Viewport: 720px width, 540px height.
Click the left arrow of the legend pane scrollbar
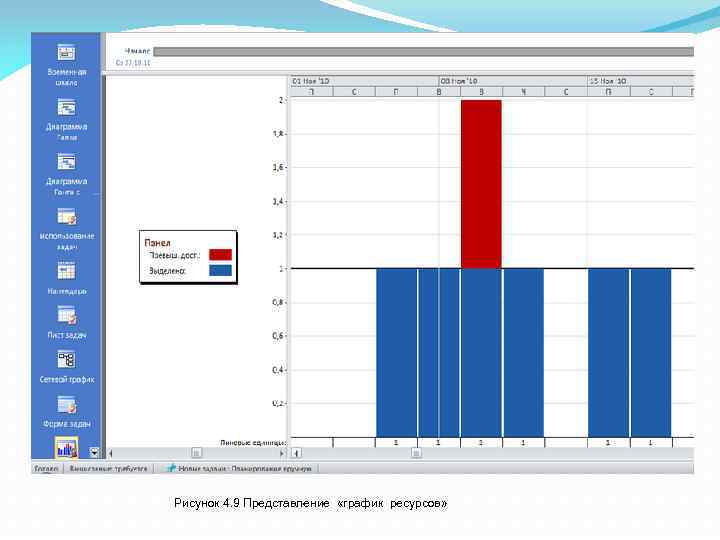click(x=110, y=453)
